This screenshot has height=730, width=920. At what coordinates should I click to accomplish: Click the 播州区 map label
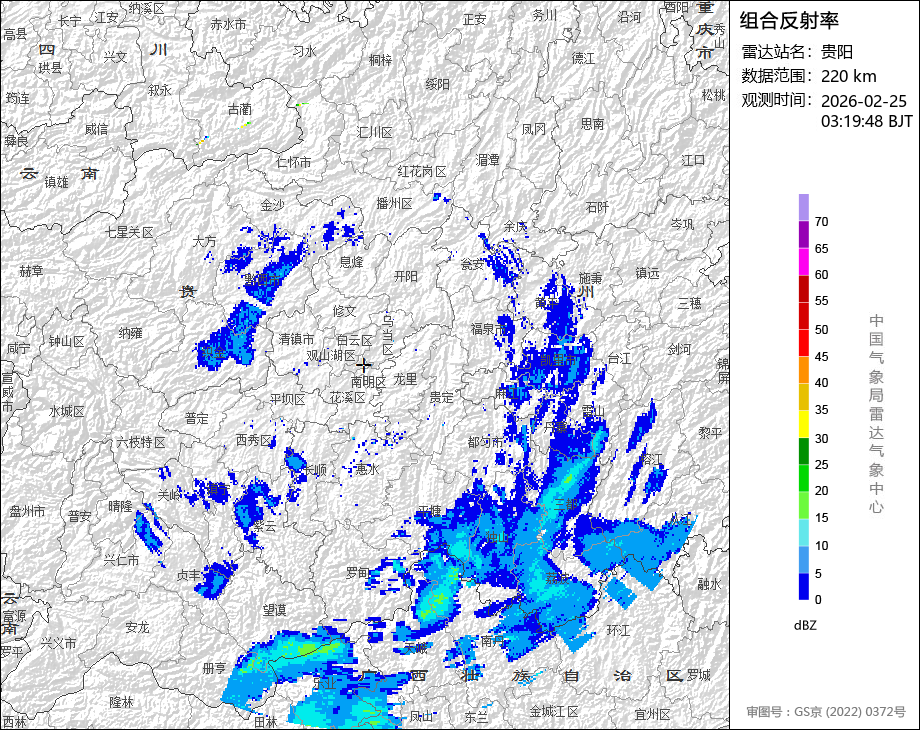coord(394,204)
